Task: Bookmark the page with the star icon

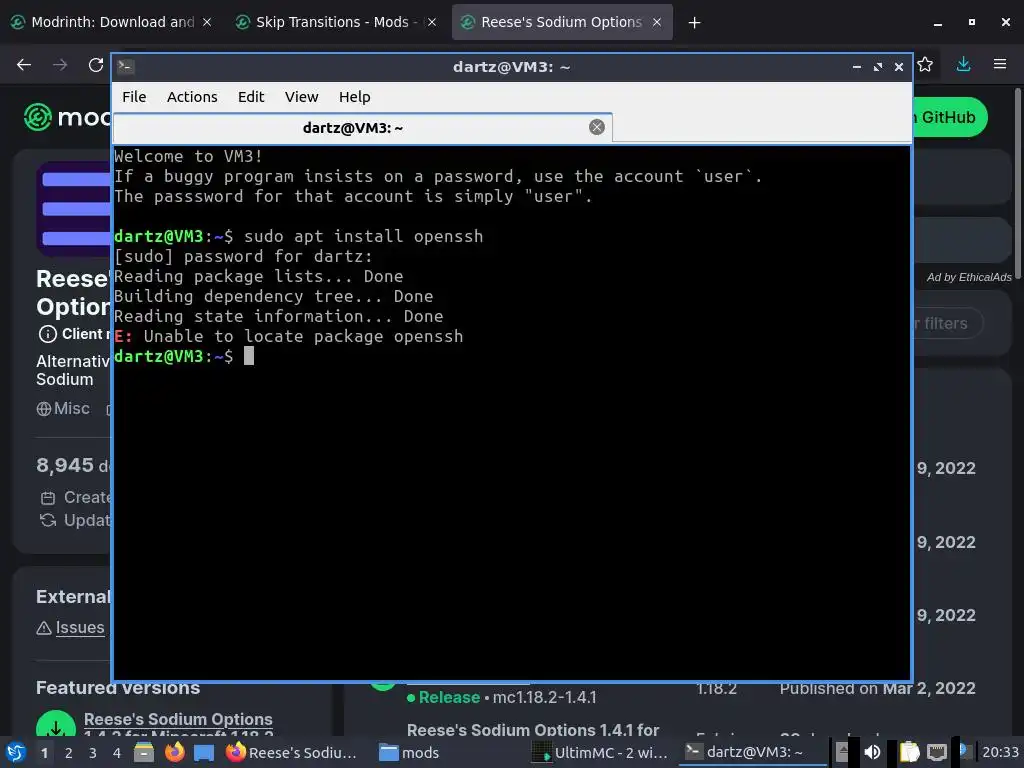Action: (925, 64)
